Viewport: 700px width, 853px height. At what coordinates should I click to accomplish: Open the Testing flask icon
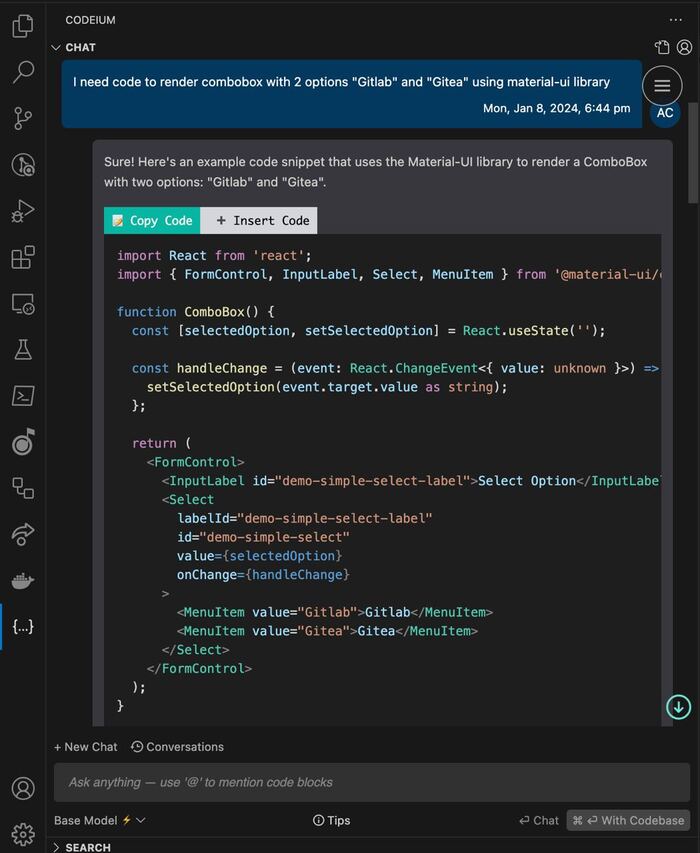[22, 349]
